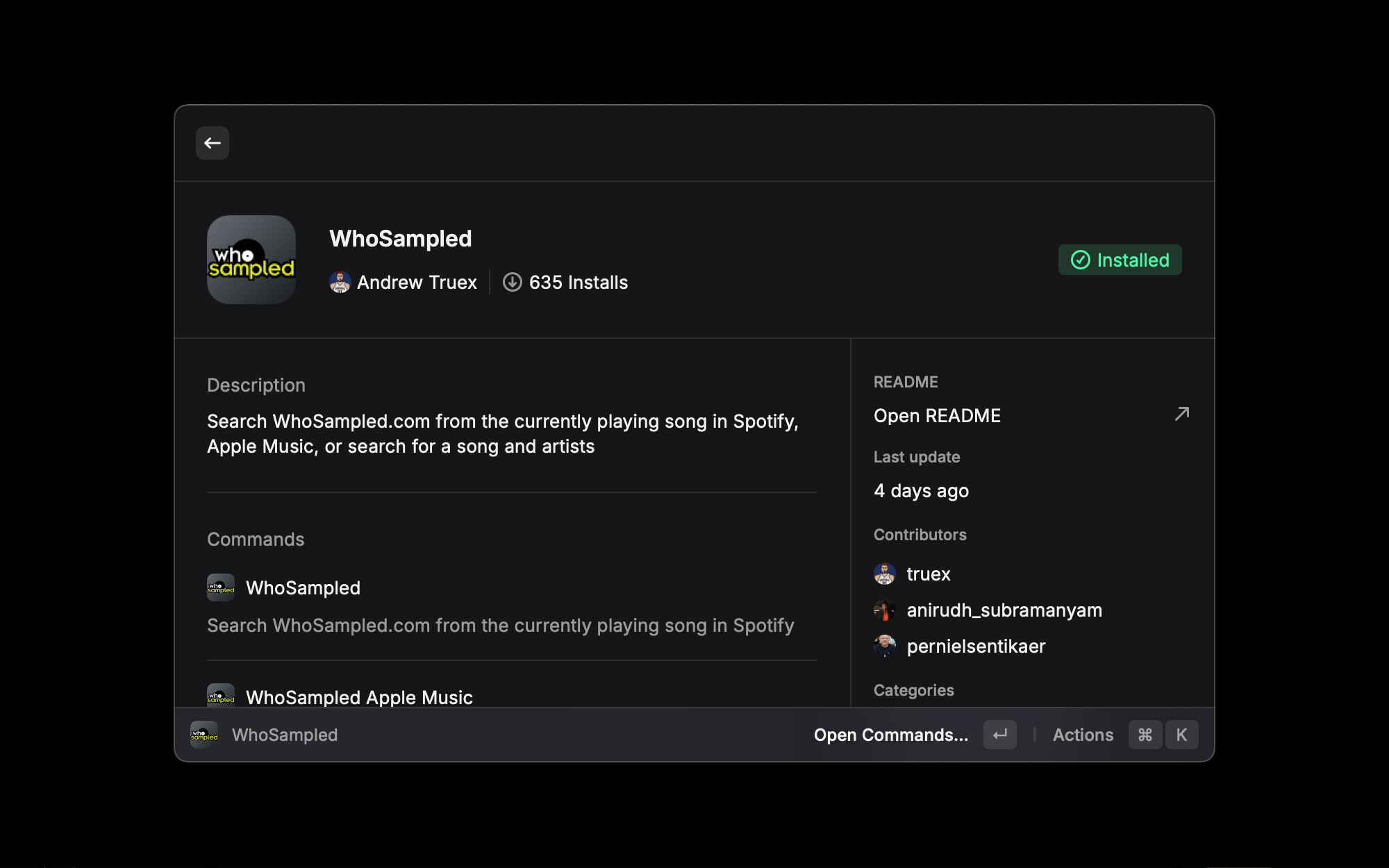Viewport: 1389px width, 868px height.
Task: Click the installs download icon
Action: point(513,283)
